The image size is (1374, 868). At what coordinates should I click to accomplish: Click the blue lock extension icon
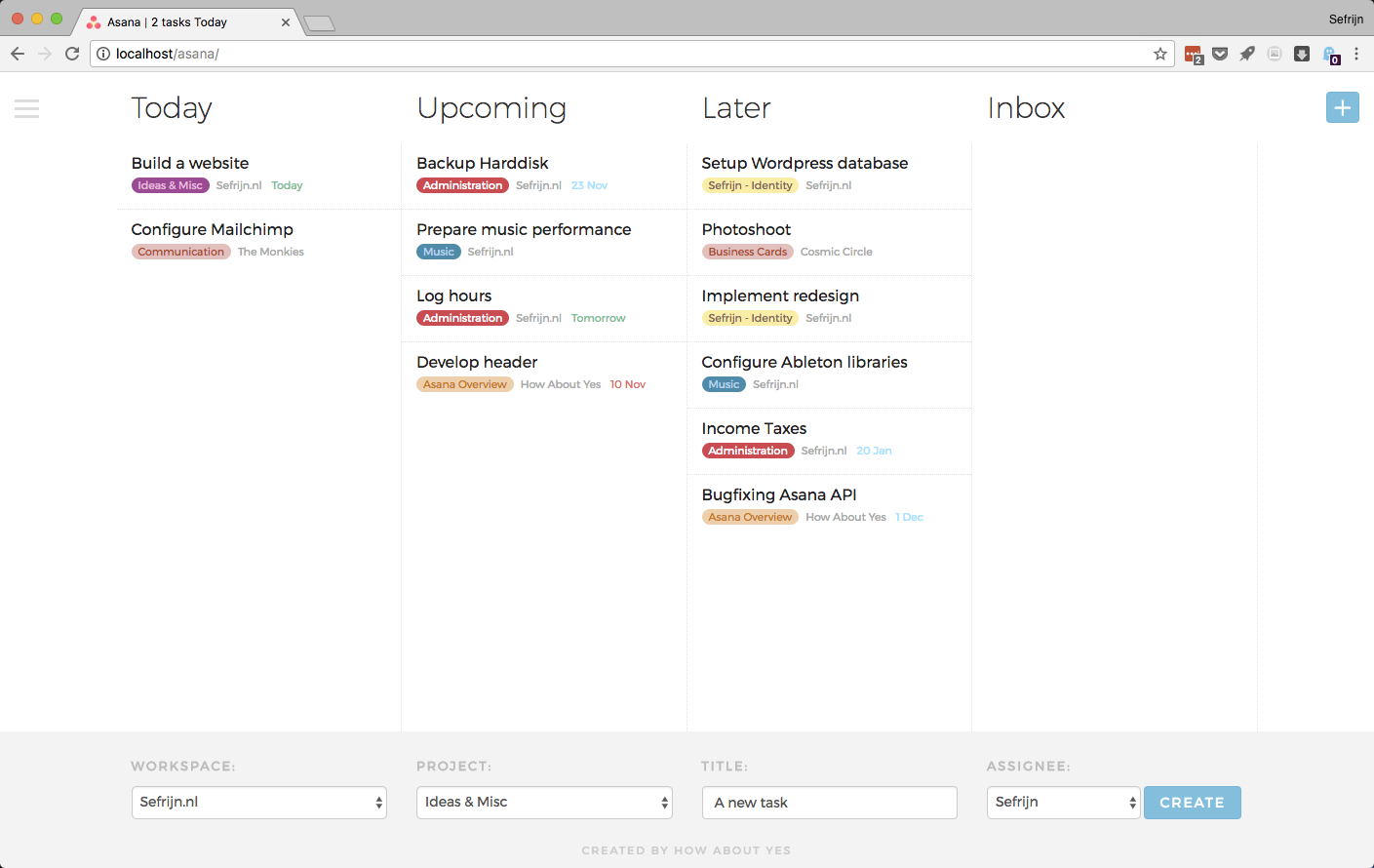[1331, 56]
